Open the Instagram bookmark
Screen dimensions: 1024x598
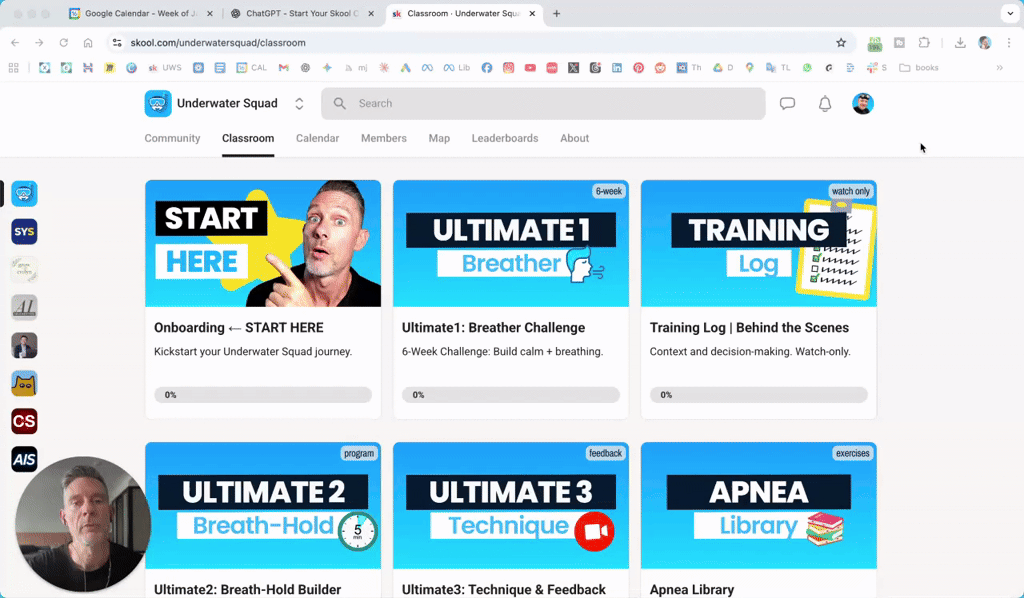(508, 68)
